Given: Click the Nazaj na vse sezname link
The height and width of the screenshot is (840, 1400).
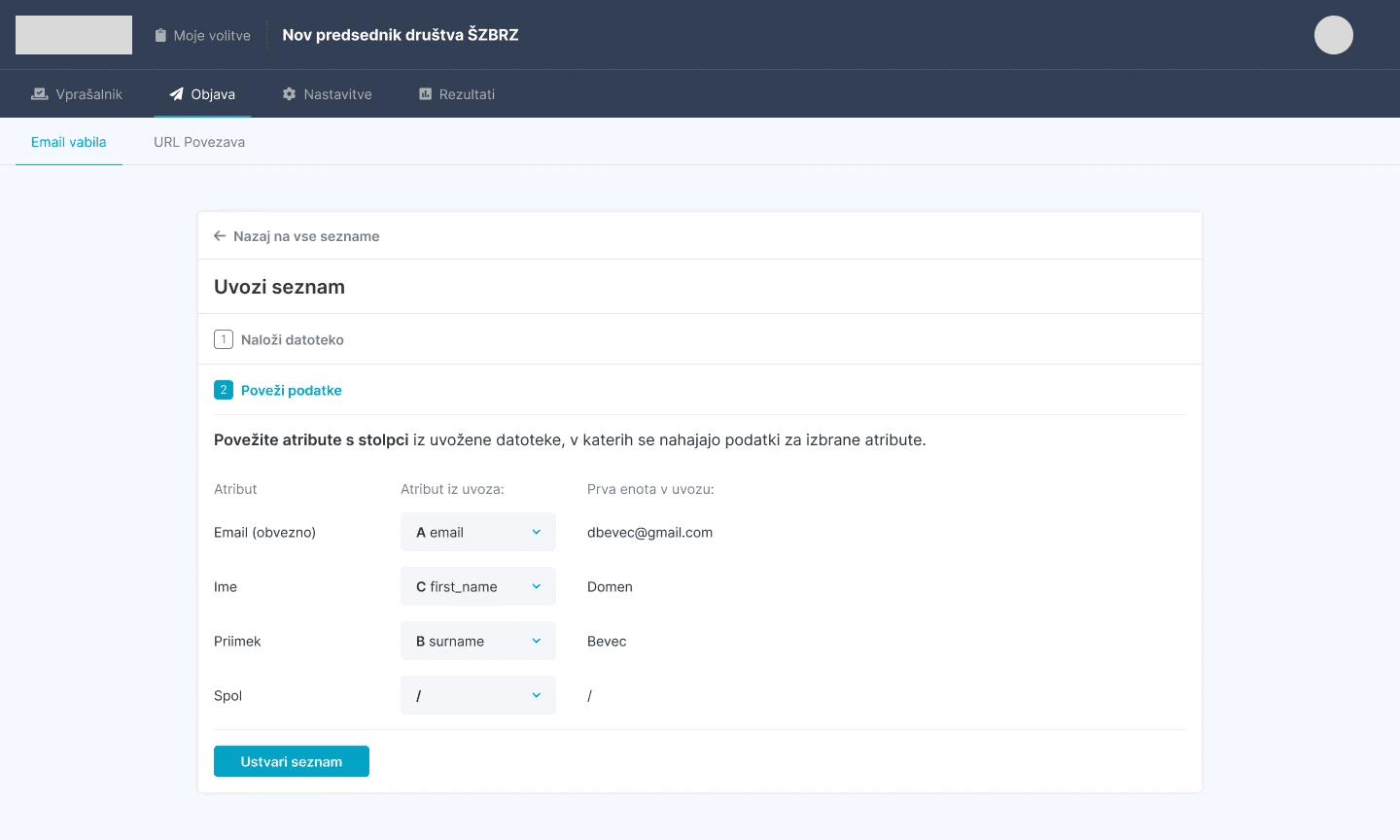Looking at the screenshot, I should click(x=305, y=235).
